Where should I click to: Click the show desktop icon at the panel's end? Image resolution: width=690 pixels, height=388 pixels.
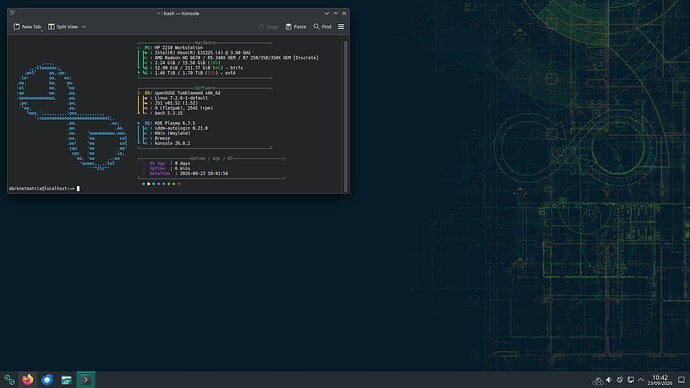click(681, 380)
